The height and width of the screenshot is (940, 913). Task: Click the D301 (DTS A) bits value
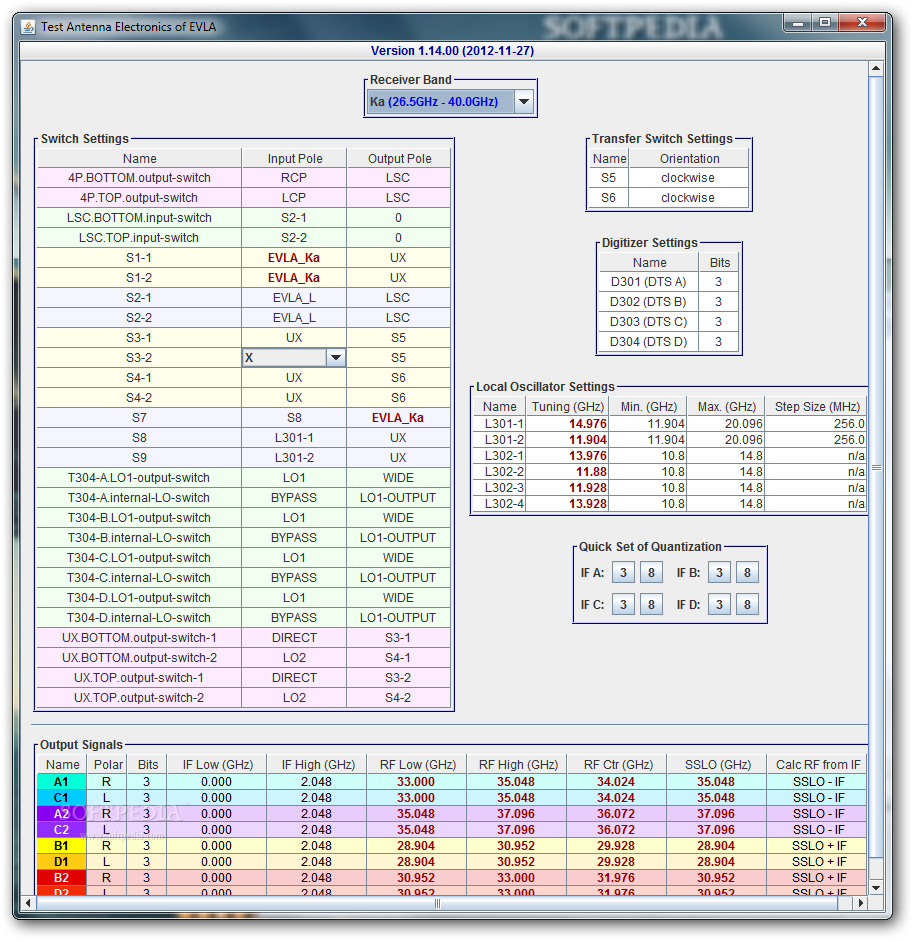coord(718,282)
